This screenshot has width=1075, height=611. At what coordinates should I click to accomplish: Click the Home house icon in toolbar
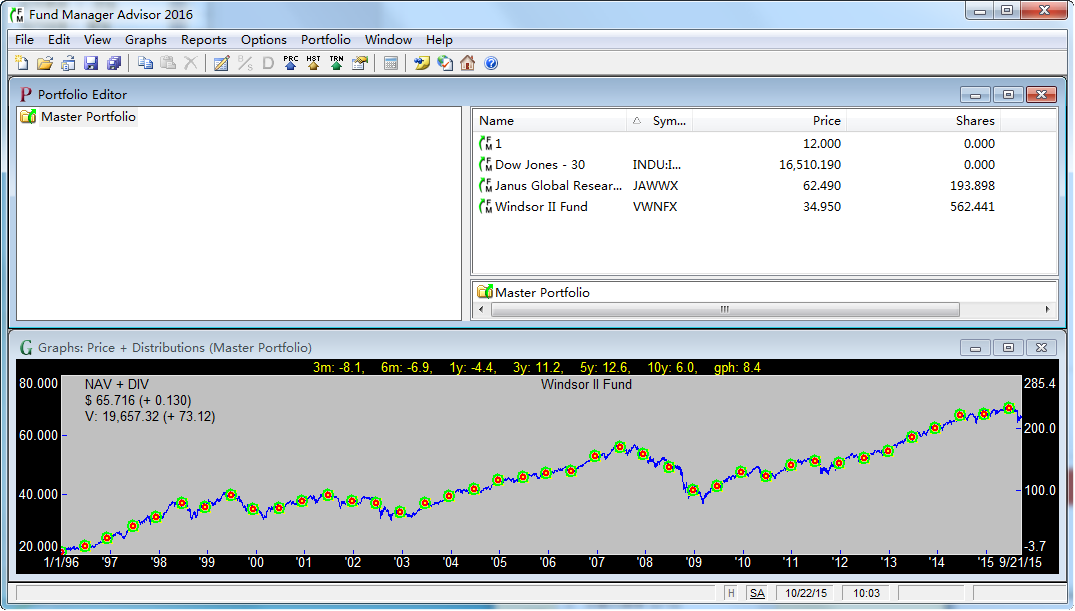[x=468, y=63]
